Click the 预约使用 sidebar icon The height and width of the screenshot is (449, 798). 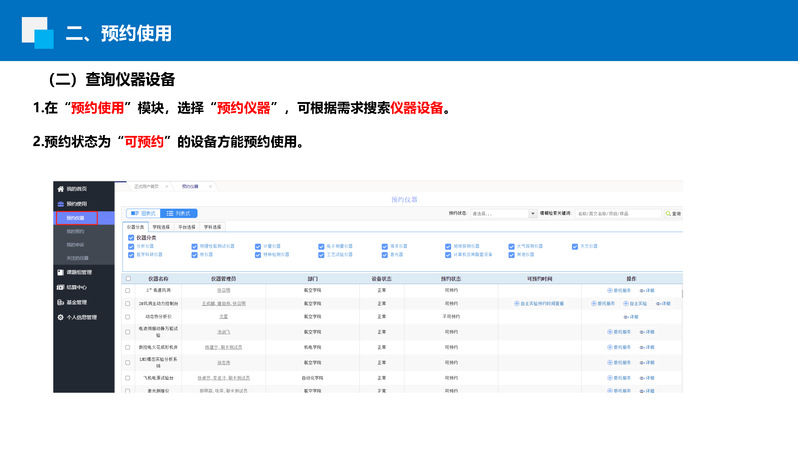click(61, 203)
